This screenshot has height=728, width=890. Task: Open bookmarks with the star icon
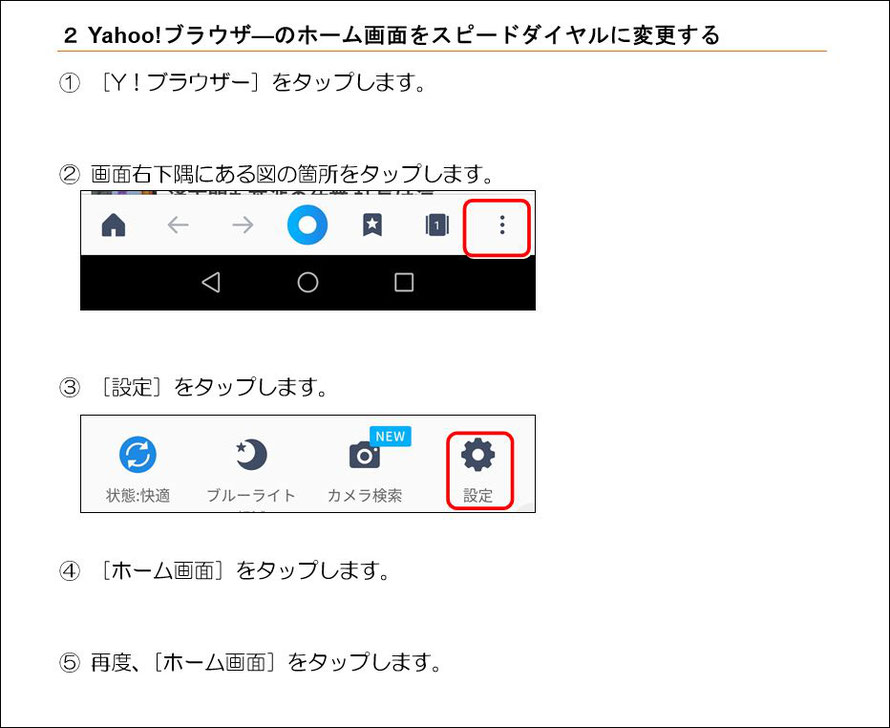pyautogui.click(x=372, y=225)
